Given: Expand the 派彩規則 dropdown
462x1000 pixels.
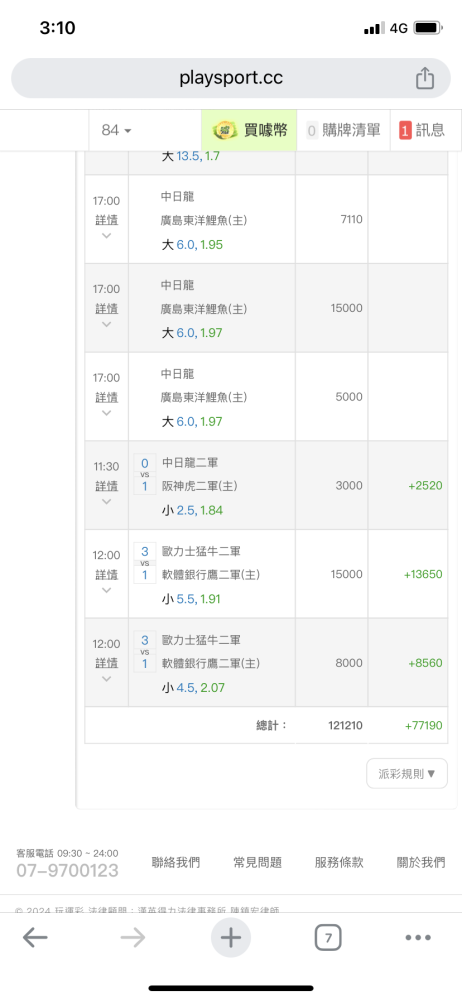Looking at the screenshot, I should [407, 774].
